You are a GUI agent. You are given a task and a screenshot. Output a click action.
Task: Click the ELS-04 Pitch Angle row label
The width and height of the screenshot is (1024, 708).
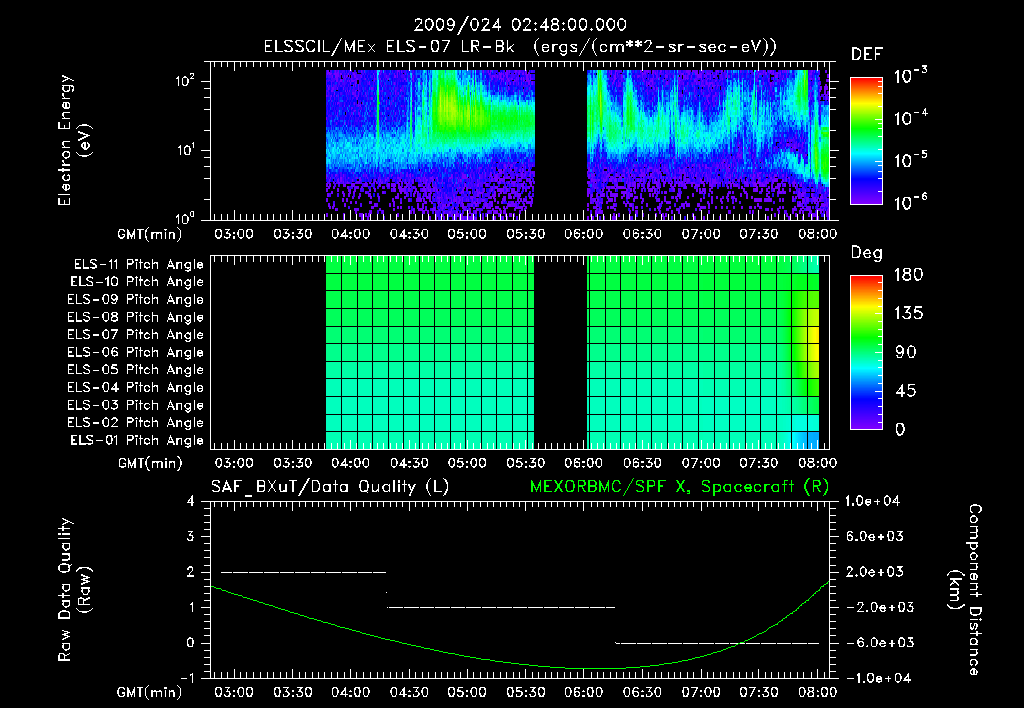coord(135,387)
